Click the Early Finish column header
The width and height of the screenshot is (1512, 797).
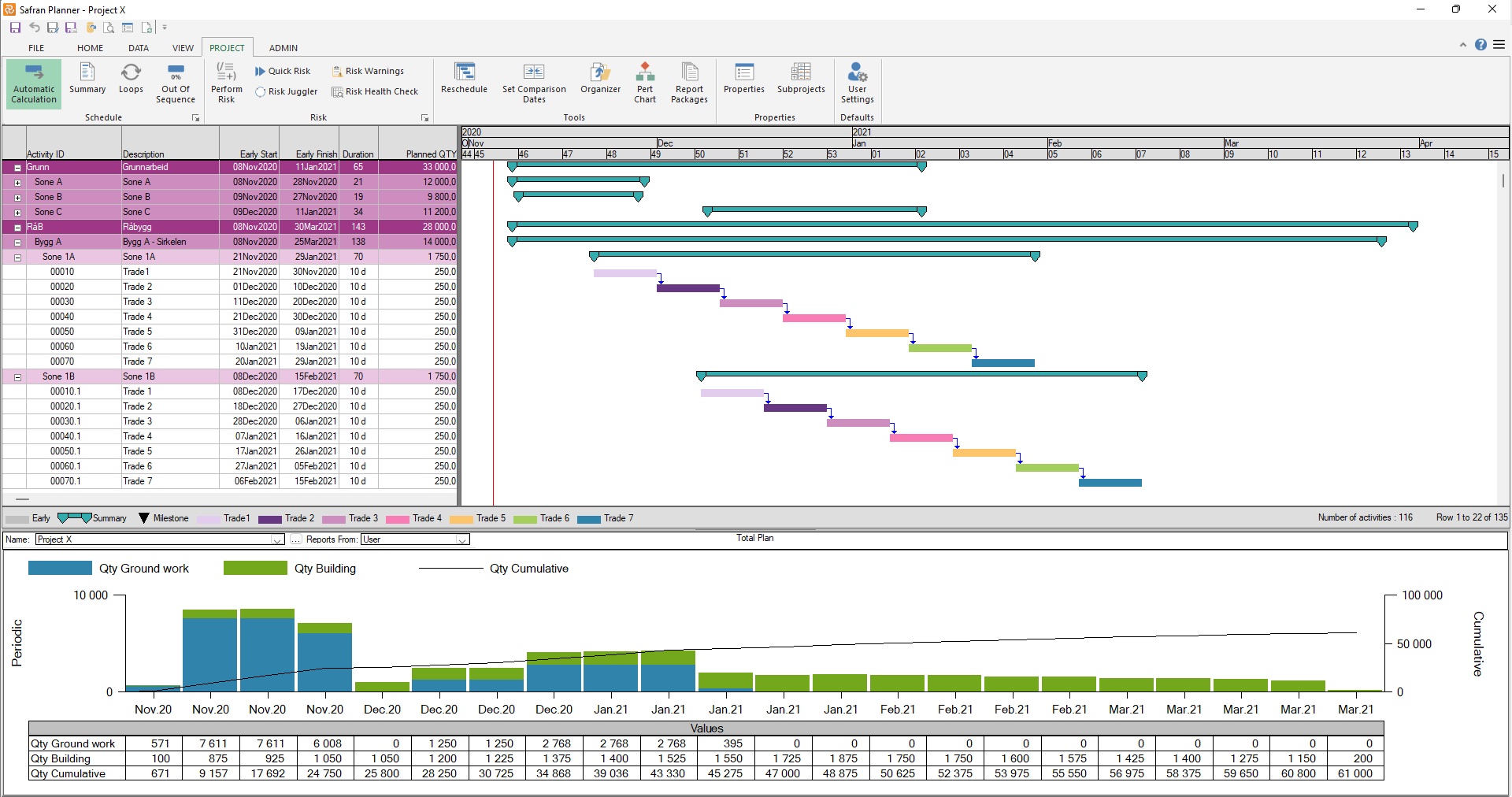coord(309,143)
